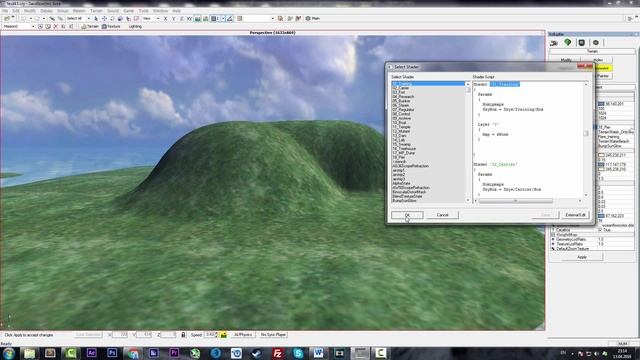Open the Tools menu
Image resolution: width=640 pixels, height=360 pixels.
click(x=144, y=11)
